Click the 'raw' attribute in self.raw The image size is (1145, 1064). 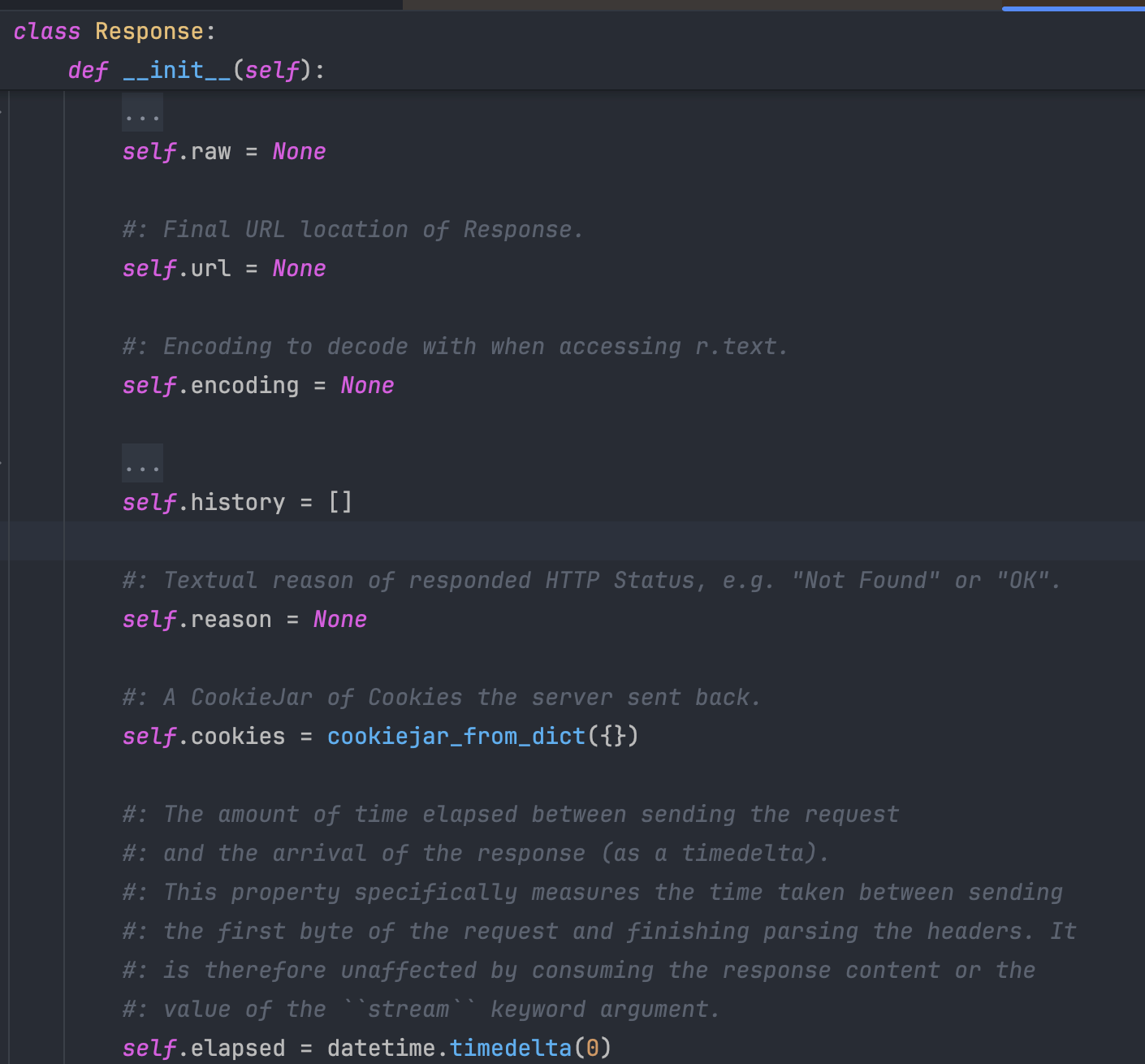coord(210,152)
